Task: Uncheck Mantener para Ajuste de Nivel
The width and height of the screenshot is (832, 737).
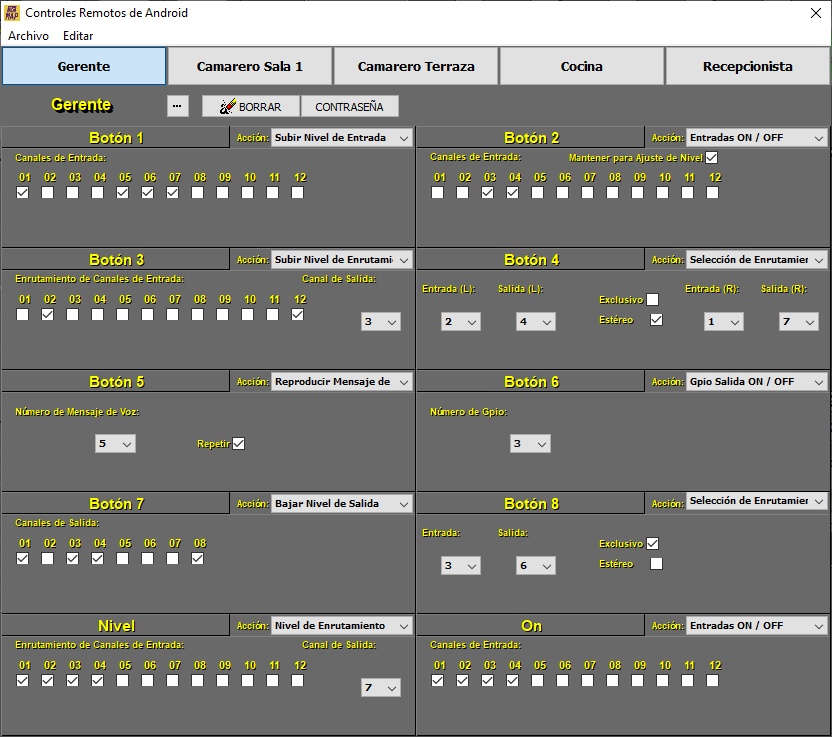Action: click(x=711, y=158)
